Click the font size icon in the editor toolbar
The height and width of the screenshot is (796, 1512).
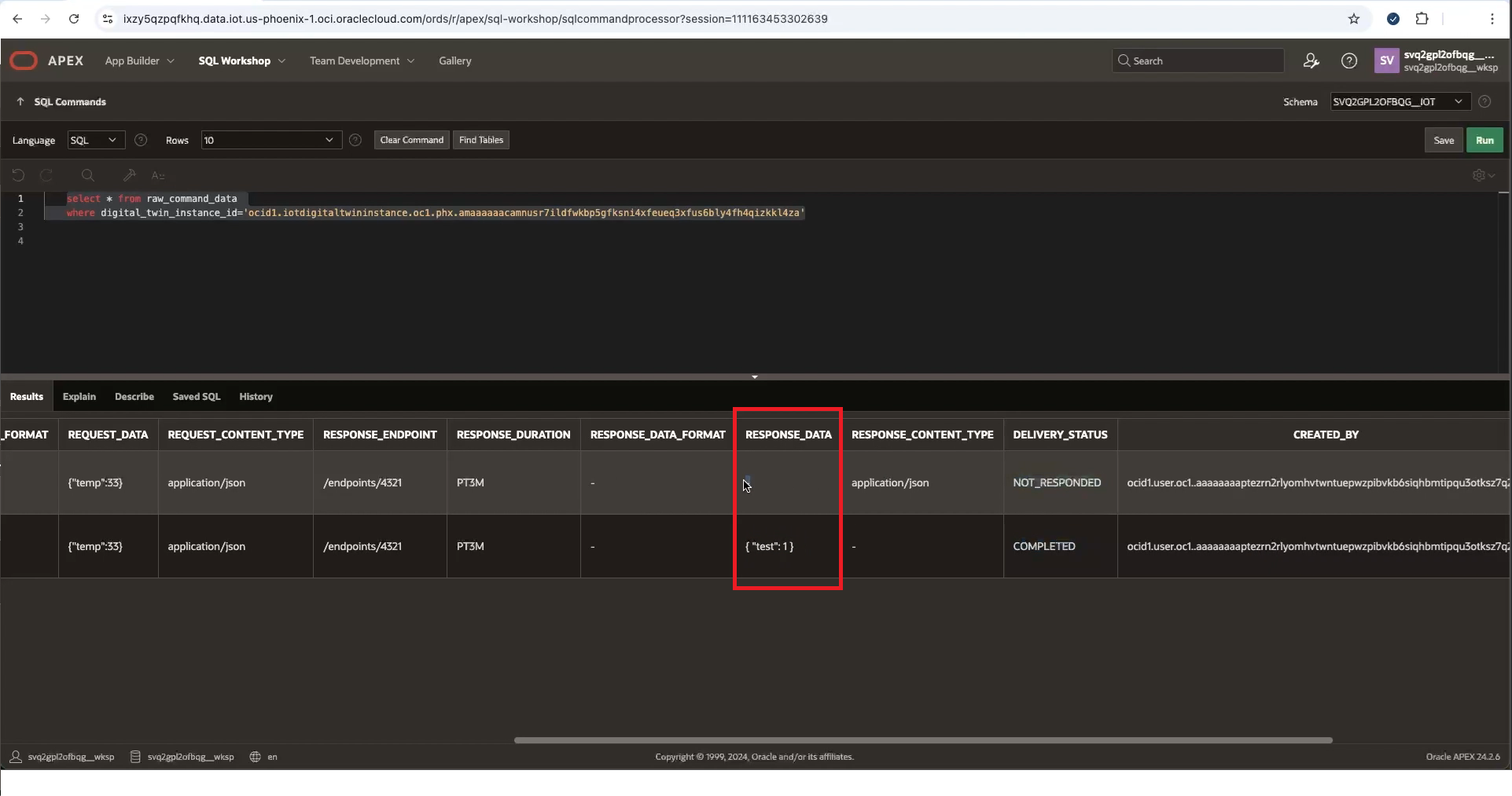(158, 176)
